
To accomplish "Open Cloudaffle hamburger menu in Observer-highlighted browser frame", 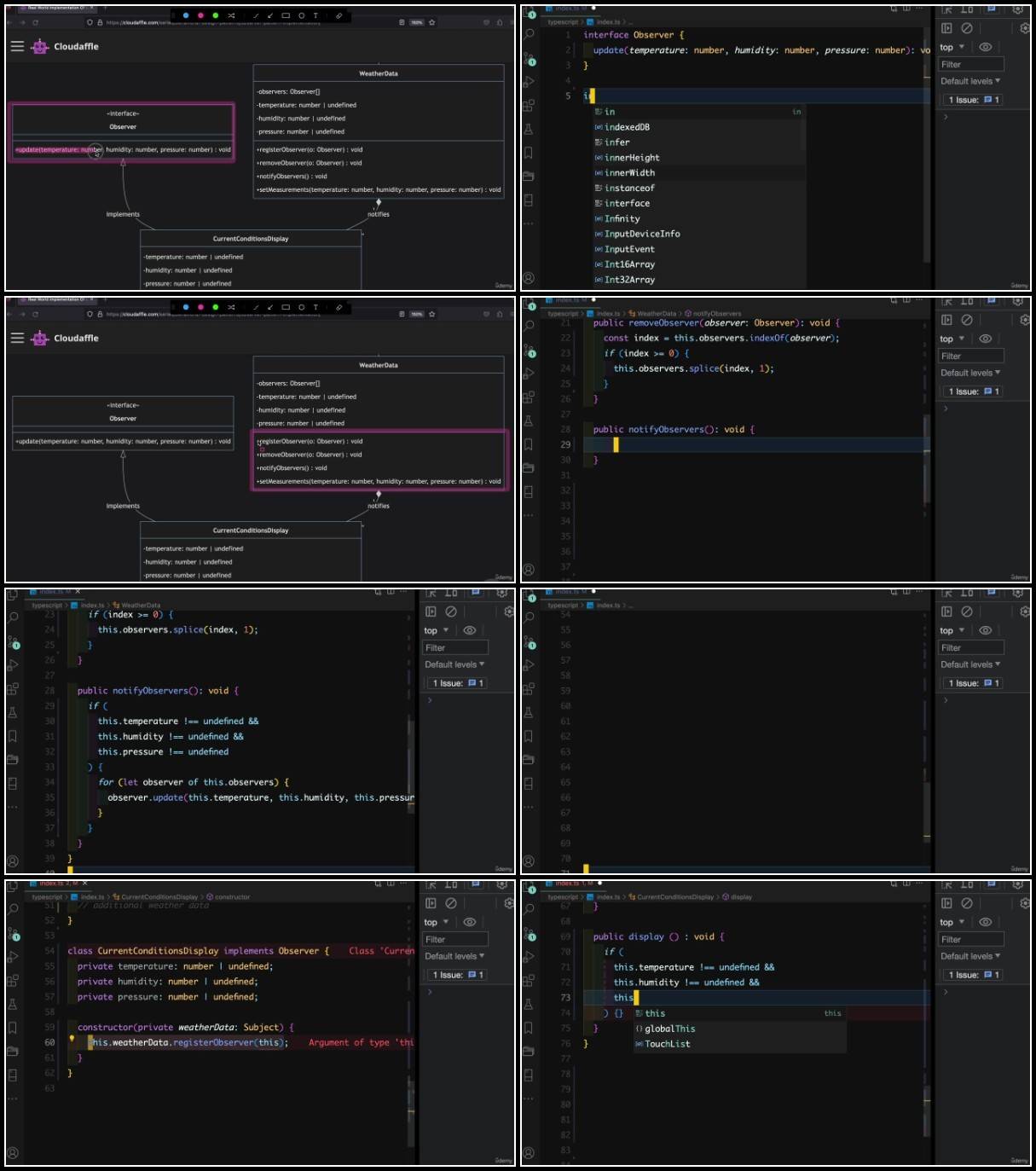I will (x=17, y=46).
